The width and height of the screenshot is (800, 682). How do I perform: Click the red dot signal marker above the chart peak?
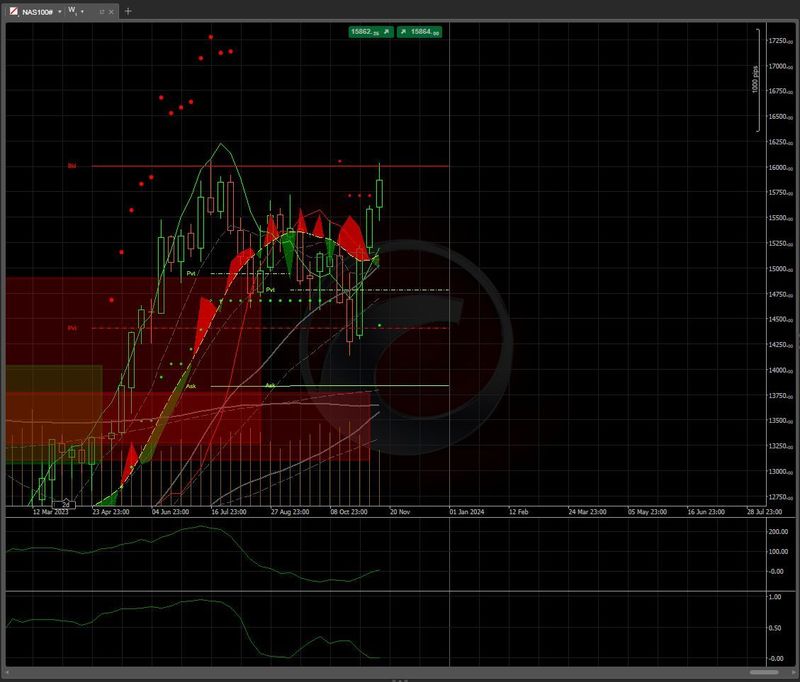pos(211,36)
